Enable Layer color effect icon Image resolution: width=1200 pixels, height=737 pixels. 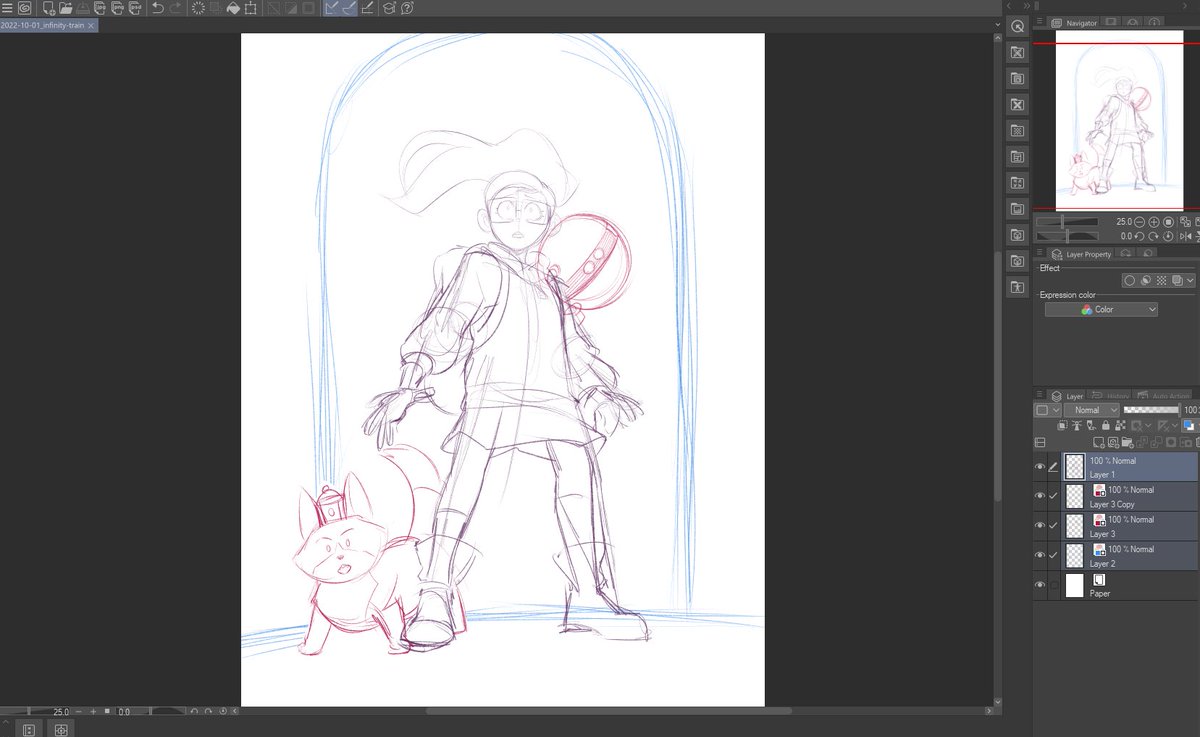(1177, 280)
